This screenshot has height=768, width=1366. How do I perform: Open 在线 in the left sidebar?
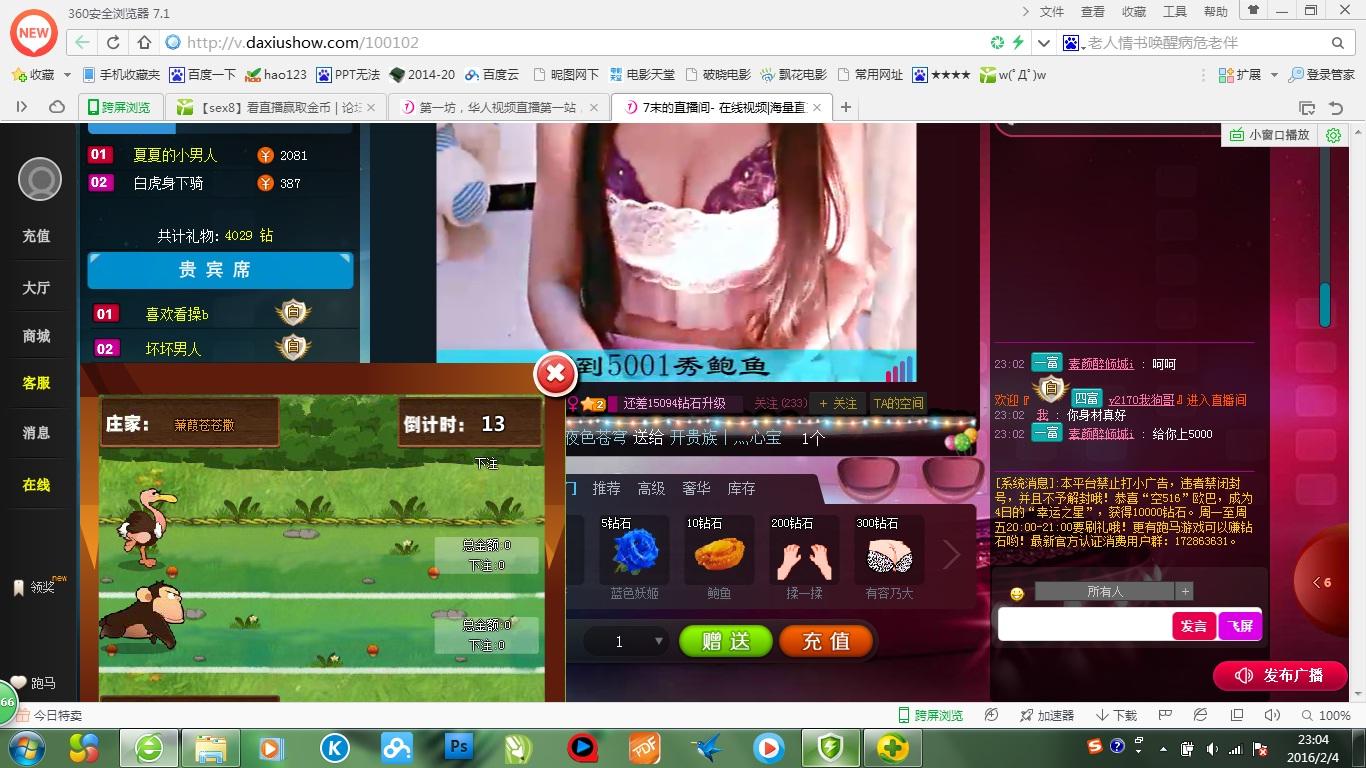point(36,485)
